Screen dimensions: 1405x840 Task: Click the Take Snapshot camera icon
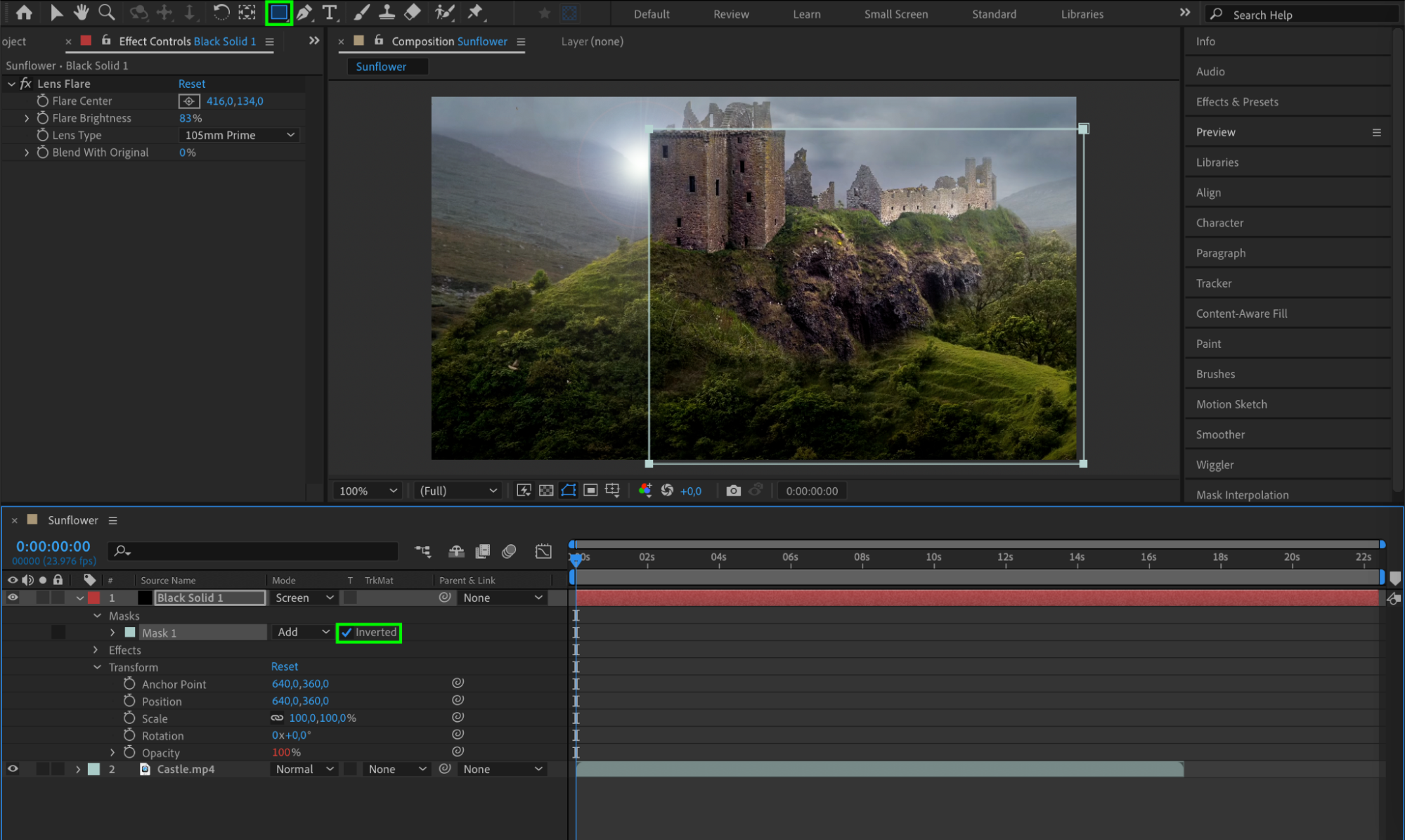pyautogui.click(x=733, y=491)
